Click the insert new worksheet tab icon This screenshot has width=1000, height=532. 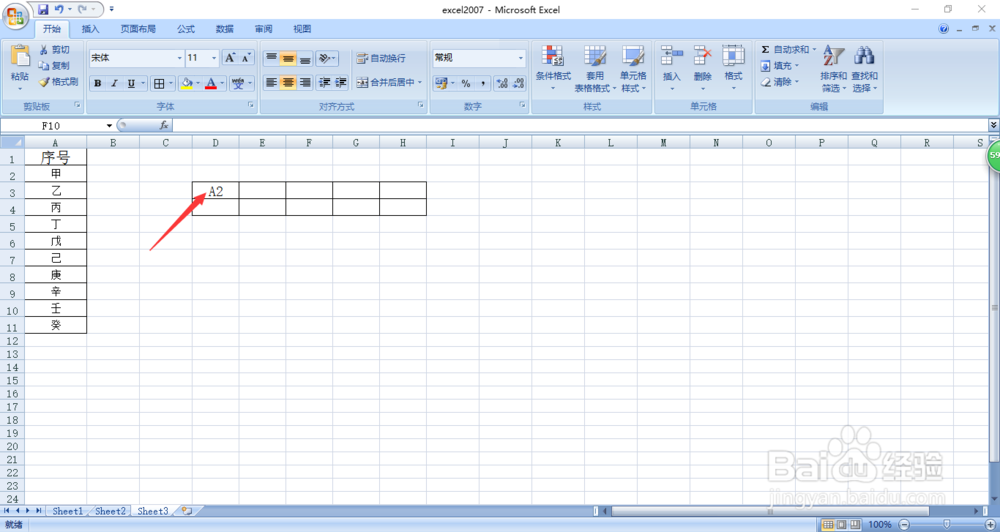pos(187,511)
